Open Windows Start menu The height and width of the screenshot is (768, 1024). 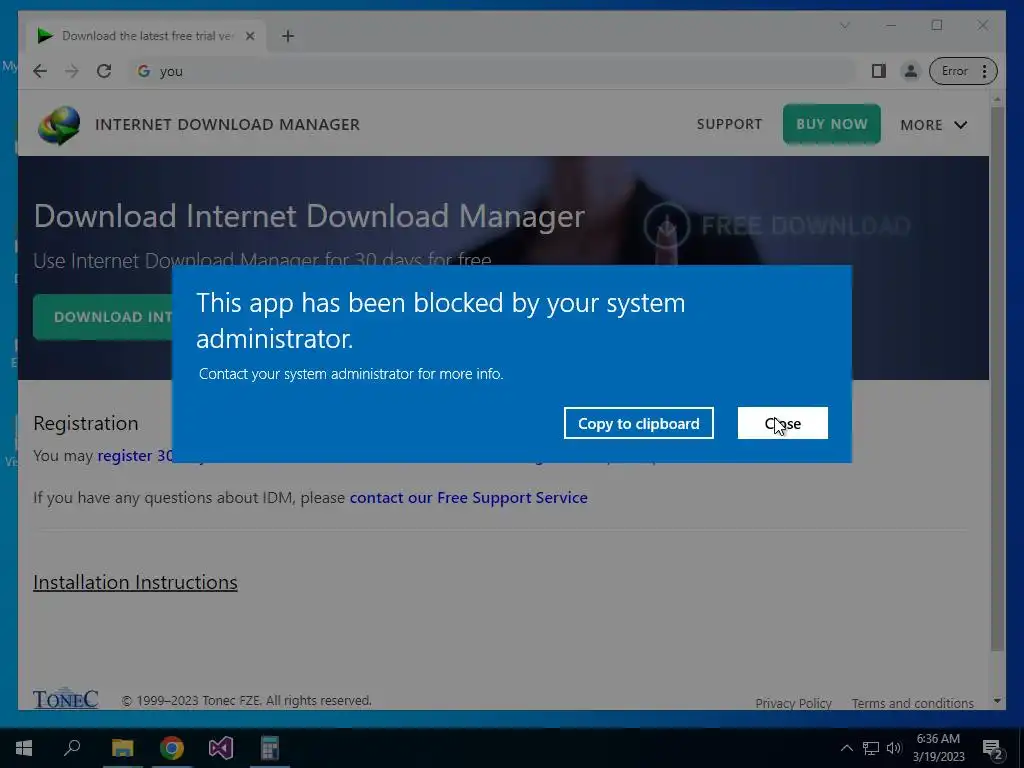point(24,748)
